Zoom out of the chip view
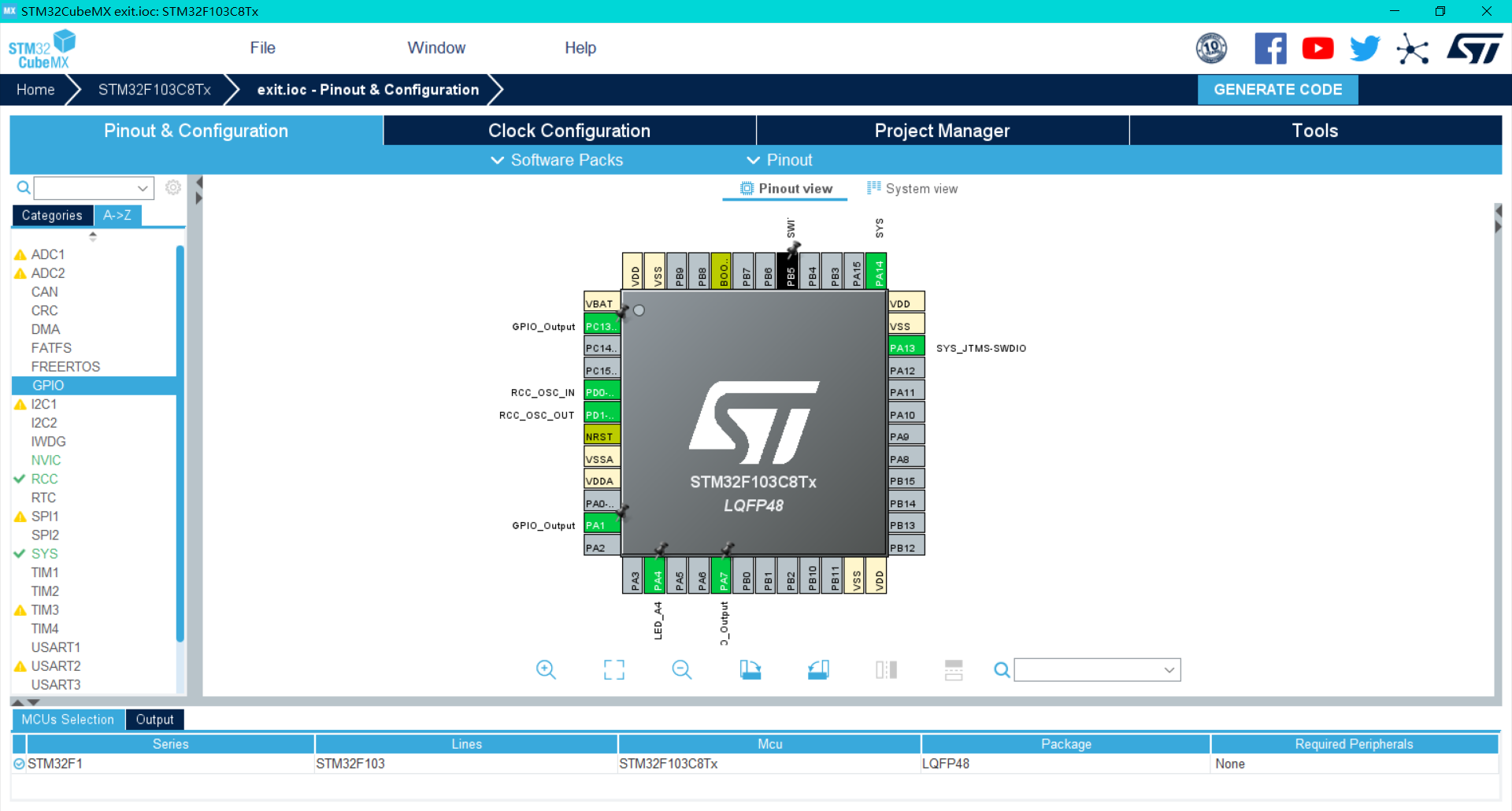The height and width of the screenshot is (811, 1512). [x=682, y=669]
